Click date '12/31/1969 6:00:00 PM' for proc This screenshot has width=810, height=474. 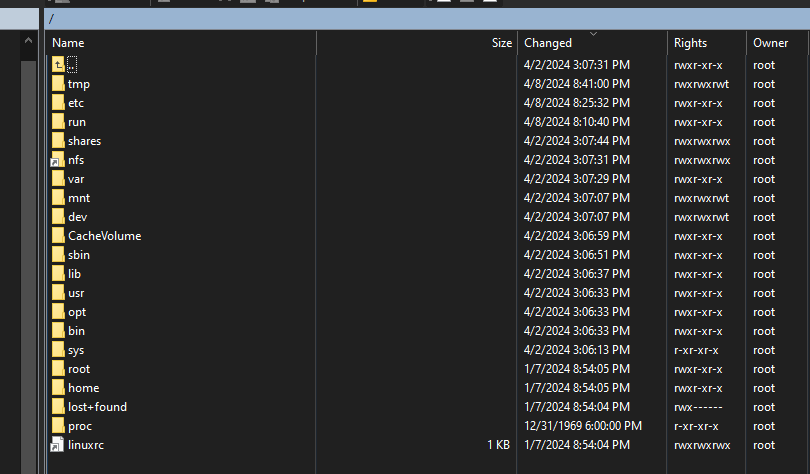pos(583,426)
